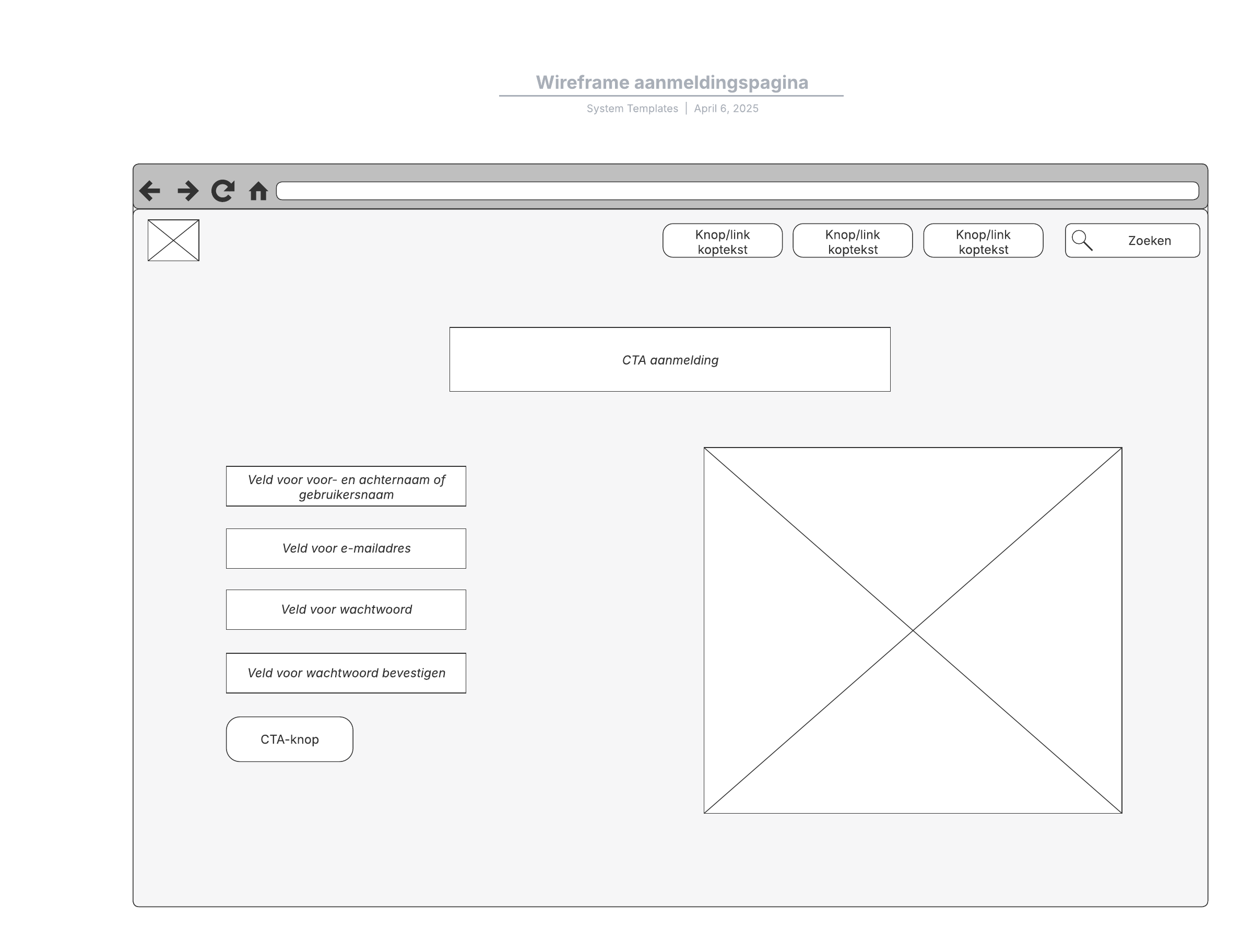The image size is (1253, 952).
Task: Click the refresh page icon
Action: (x=222, y=191)
